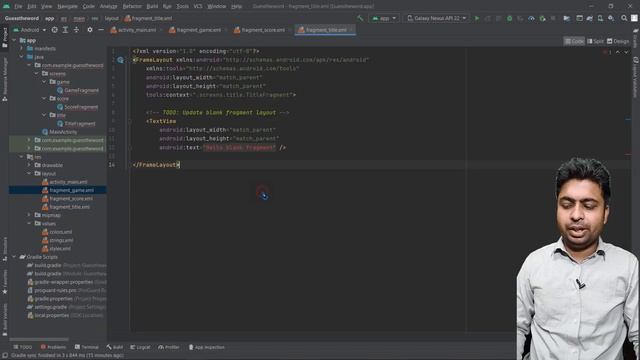
Task: Open Device File Explorer icon in top toolbar
Action: (x=567, y=18)
